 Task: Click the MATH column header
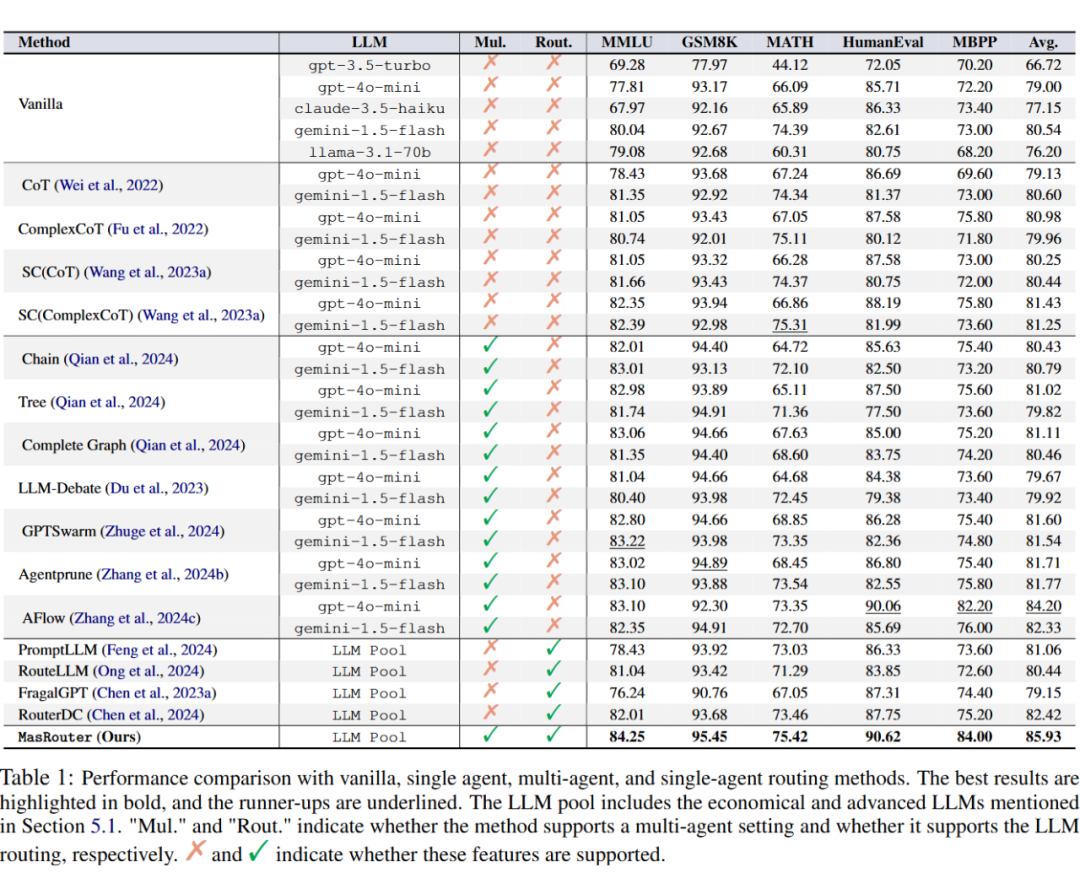[790, 42]
